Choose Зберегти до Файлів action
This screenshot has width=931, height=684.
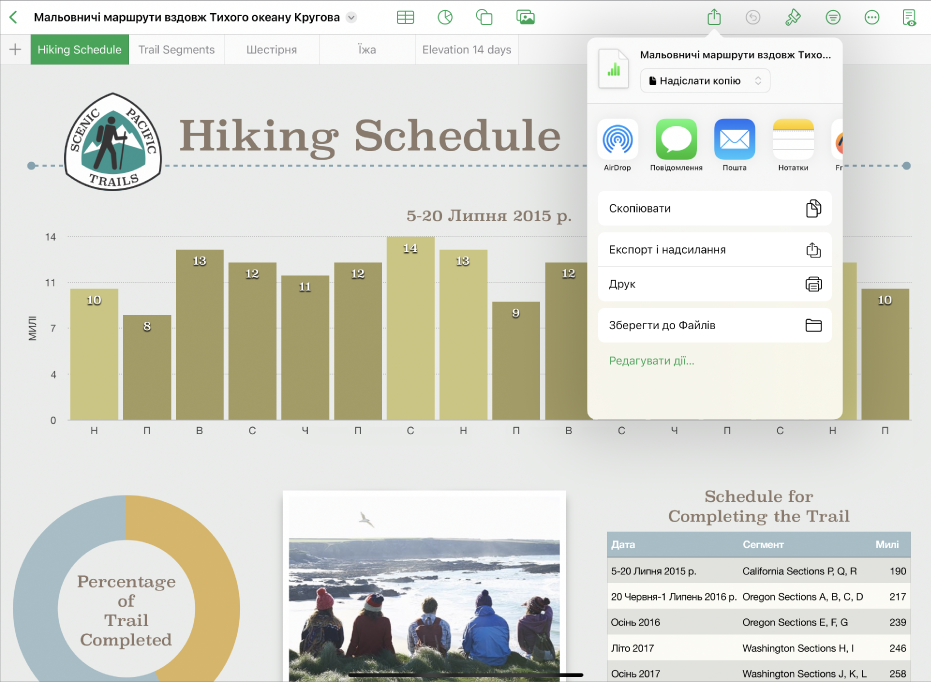point(714,325)
